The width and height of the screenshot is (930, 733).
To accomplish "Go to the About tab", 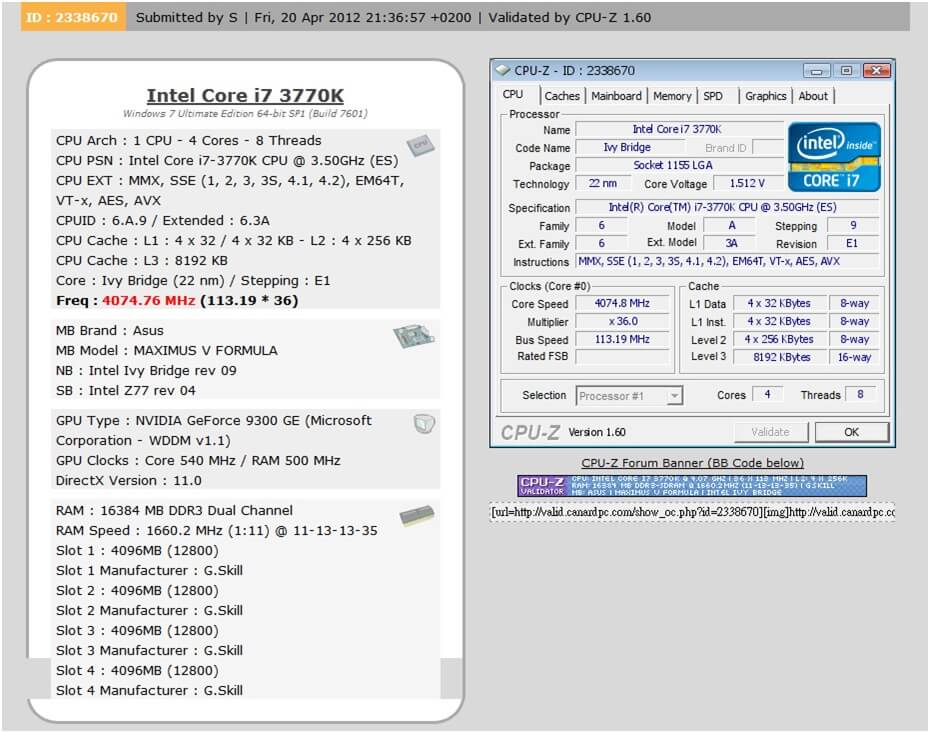I will tap(813, 96).
